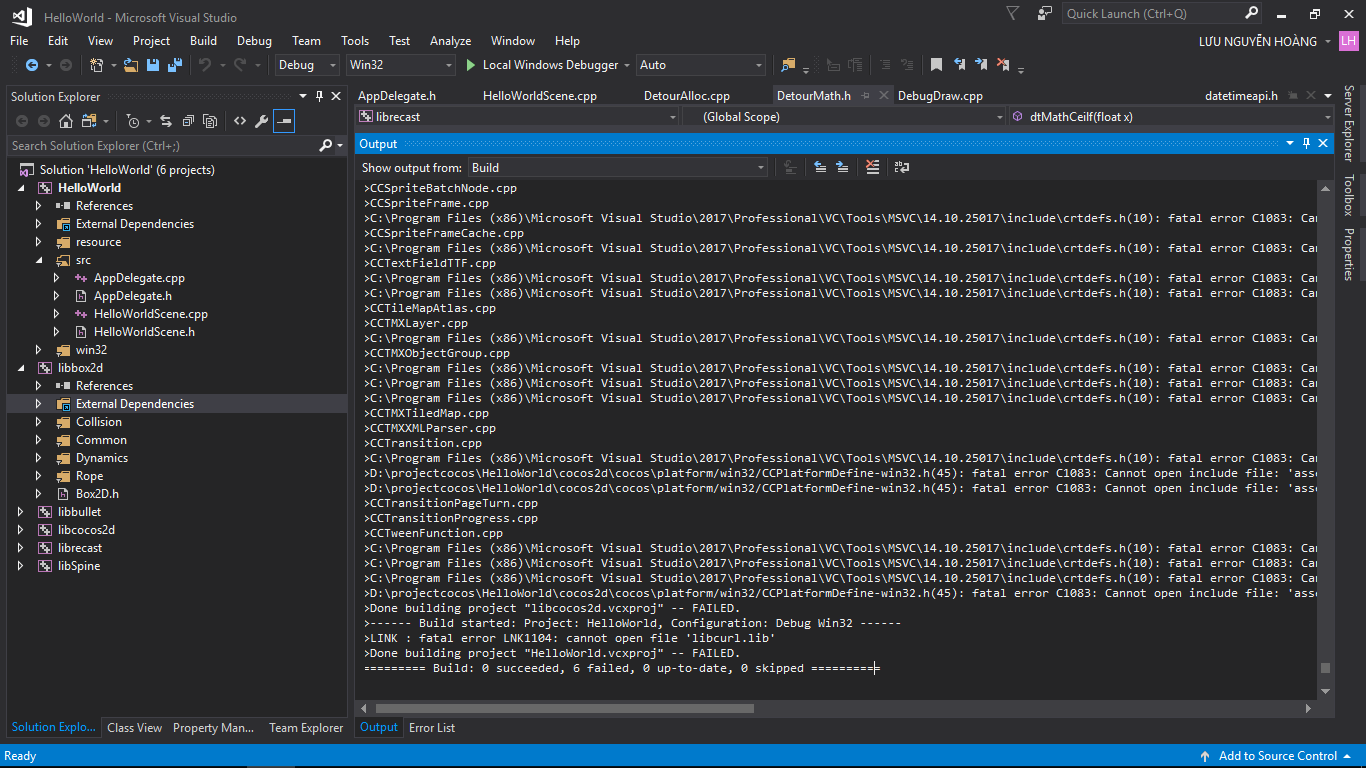Image resolution: width=1366 pixels, height=768 pixels.
Task: Expand the libSpine project node
Action: click(21, 566)
